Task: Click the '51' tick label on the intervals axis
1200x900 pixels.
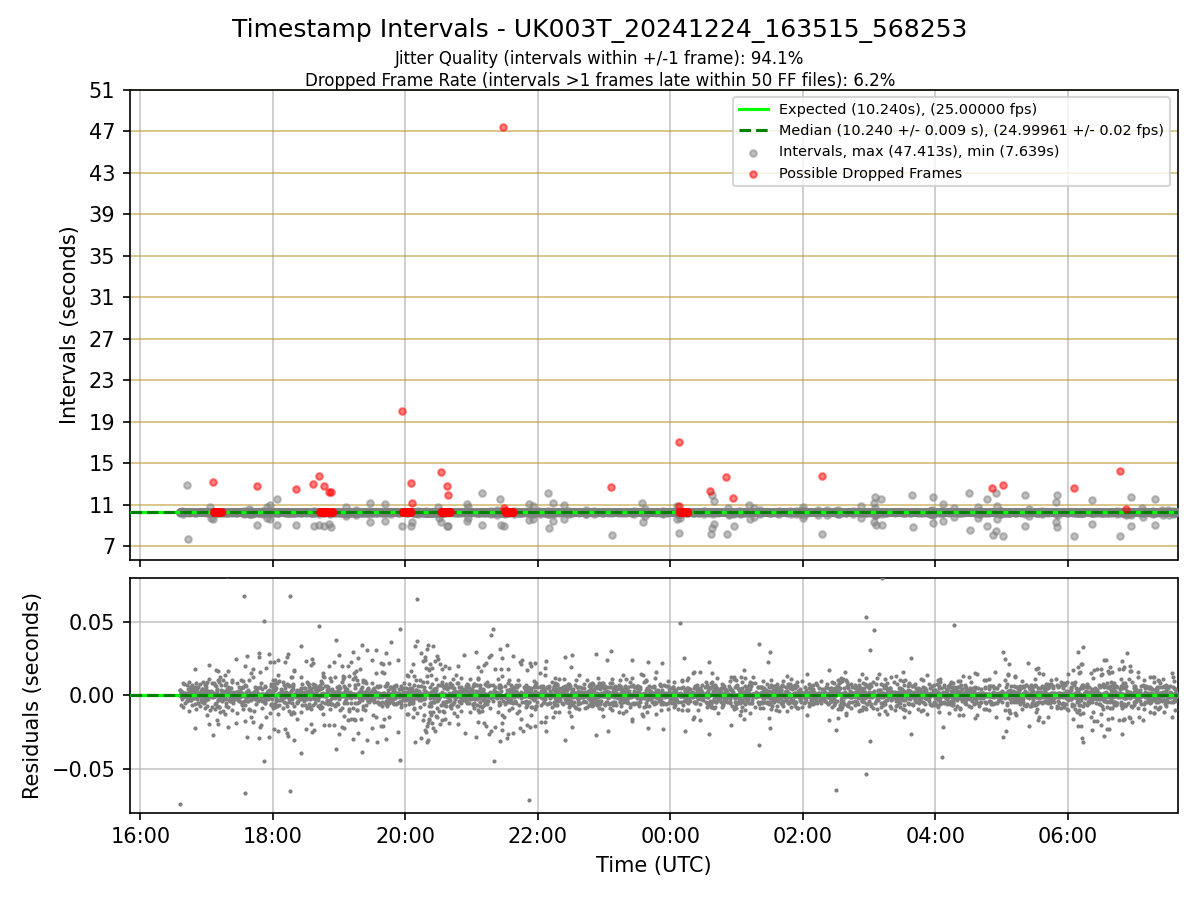Action: point(102,91)
